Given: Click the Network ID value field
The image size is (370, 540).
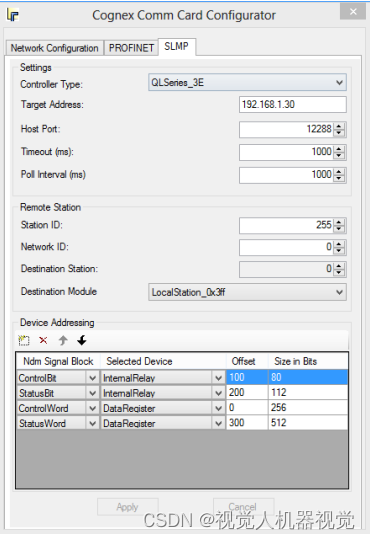Looking at the screenshot, I should click(x=287, y=247).
